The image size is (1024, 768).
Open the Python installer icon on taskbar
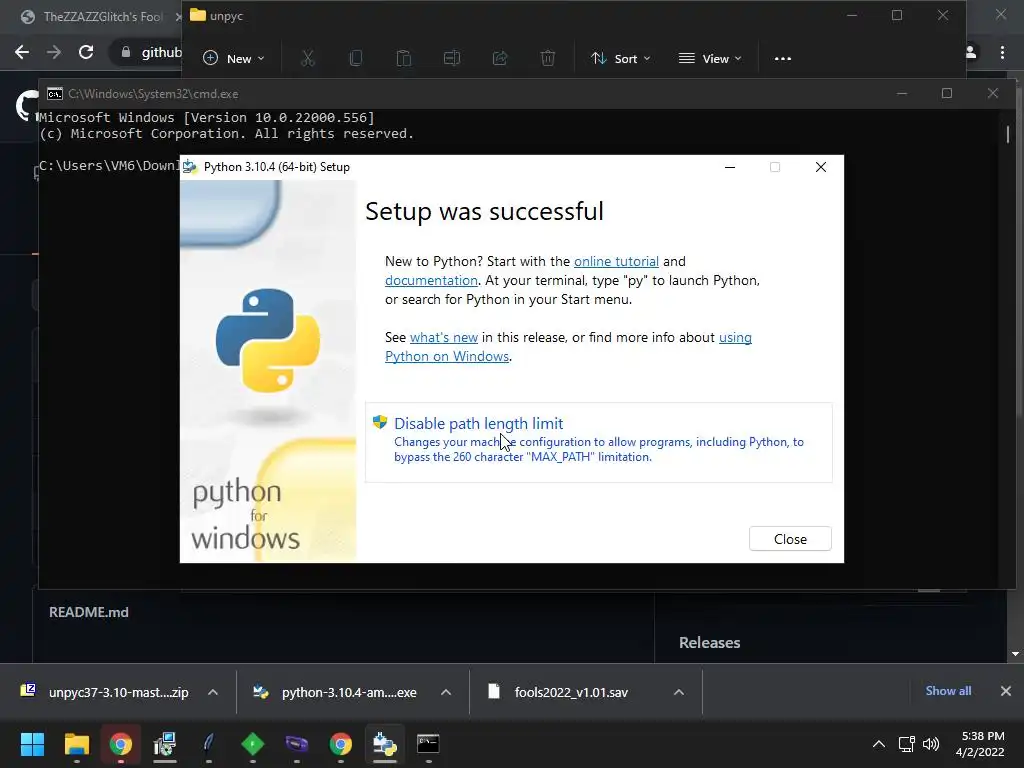point(385,744)
